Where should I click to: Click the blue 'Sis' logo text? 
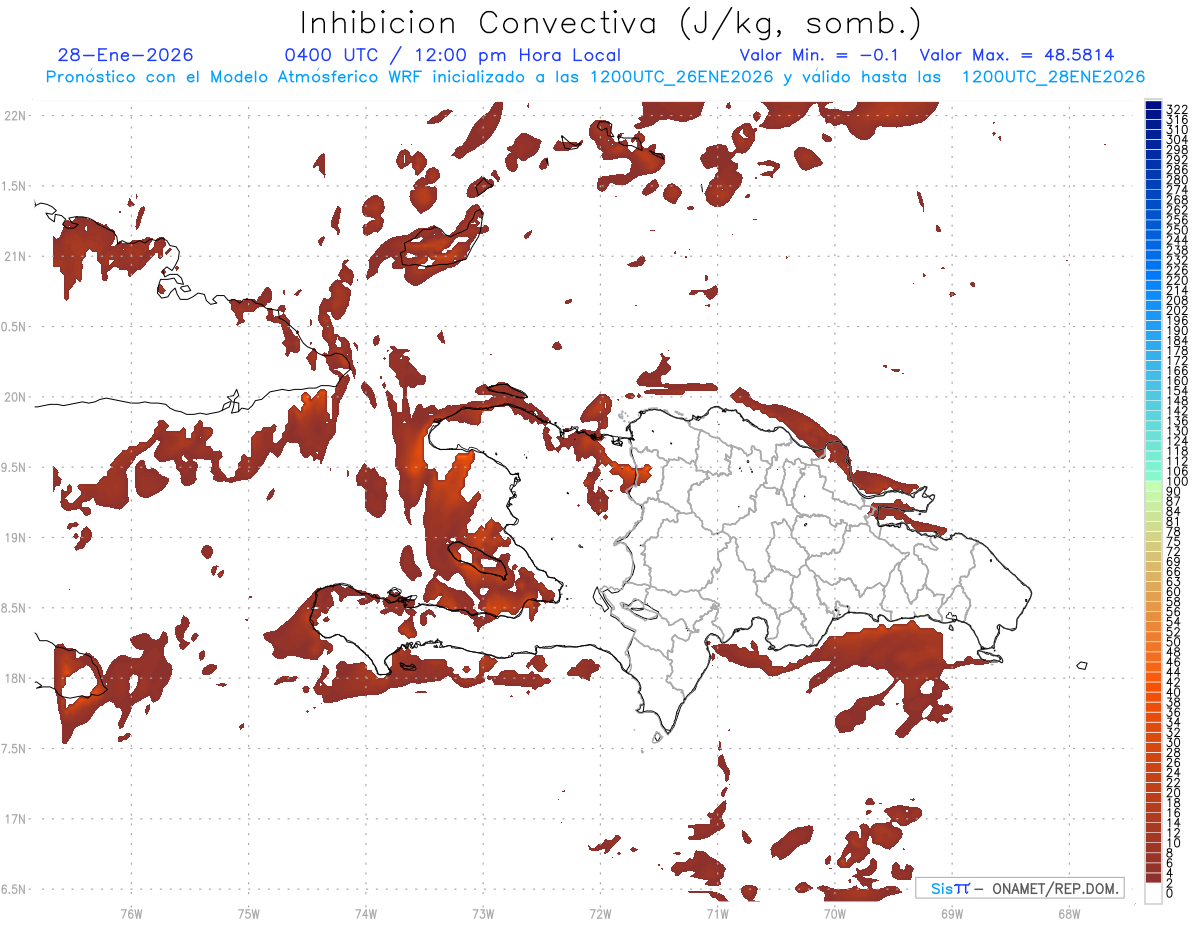[942, 888]
